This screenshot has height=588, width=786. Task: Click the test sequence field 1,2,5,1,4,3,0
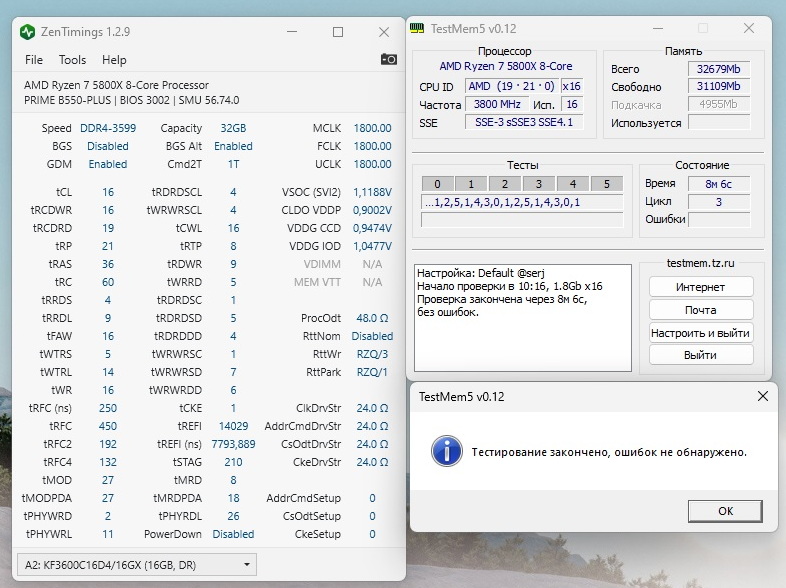[522, 203]
